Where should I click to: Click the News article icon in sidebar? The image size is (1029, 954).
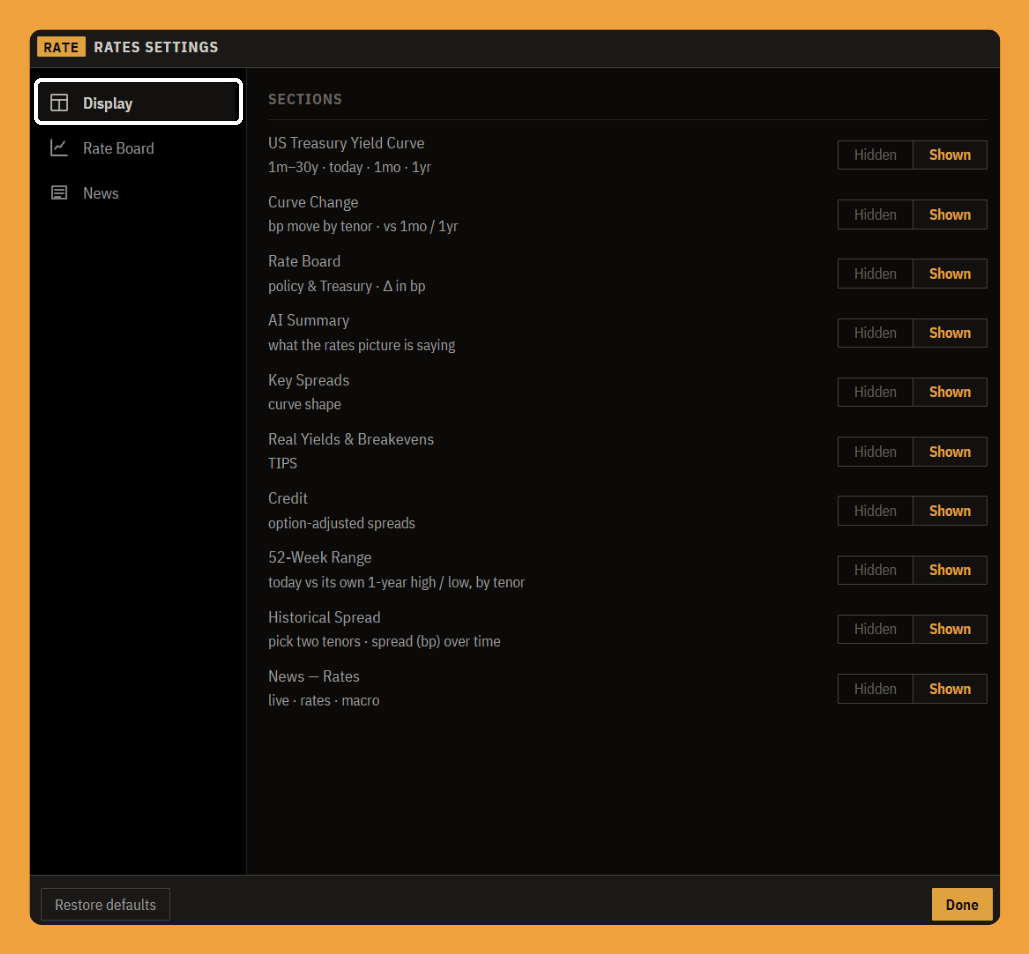59,193
